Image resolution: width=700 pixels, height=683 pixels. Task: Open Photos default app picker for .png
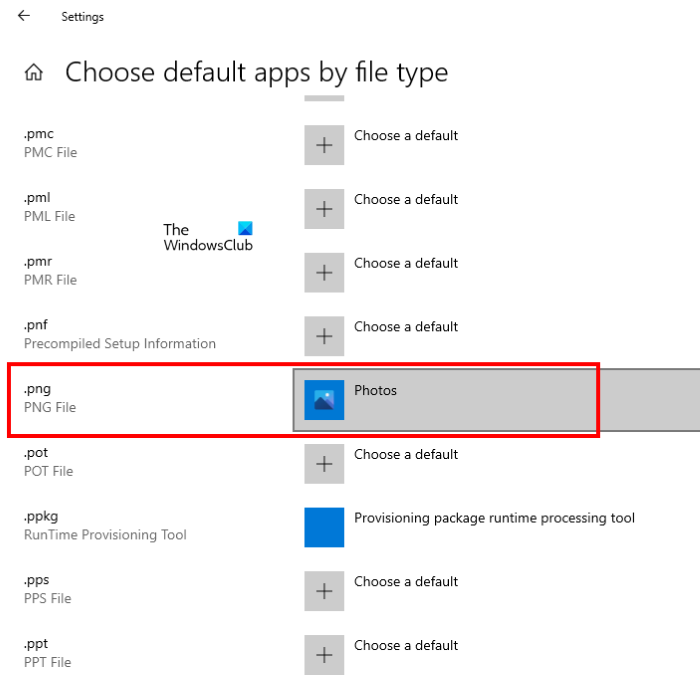(376, 391)
